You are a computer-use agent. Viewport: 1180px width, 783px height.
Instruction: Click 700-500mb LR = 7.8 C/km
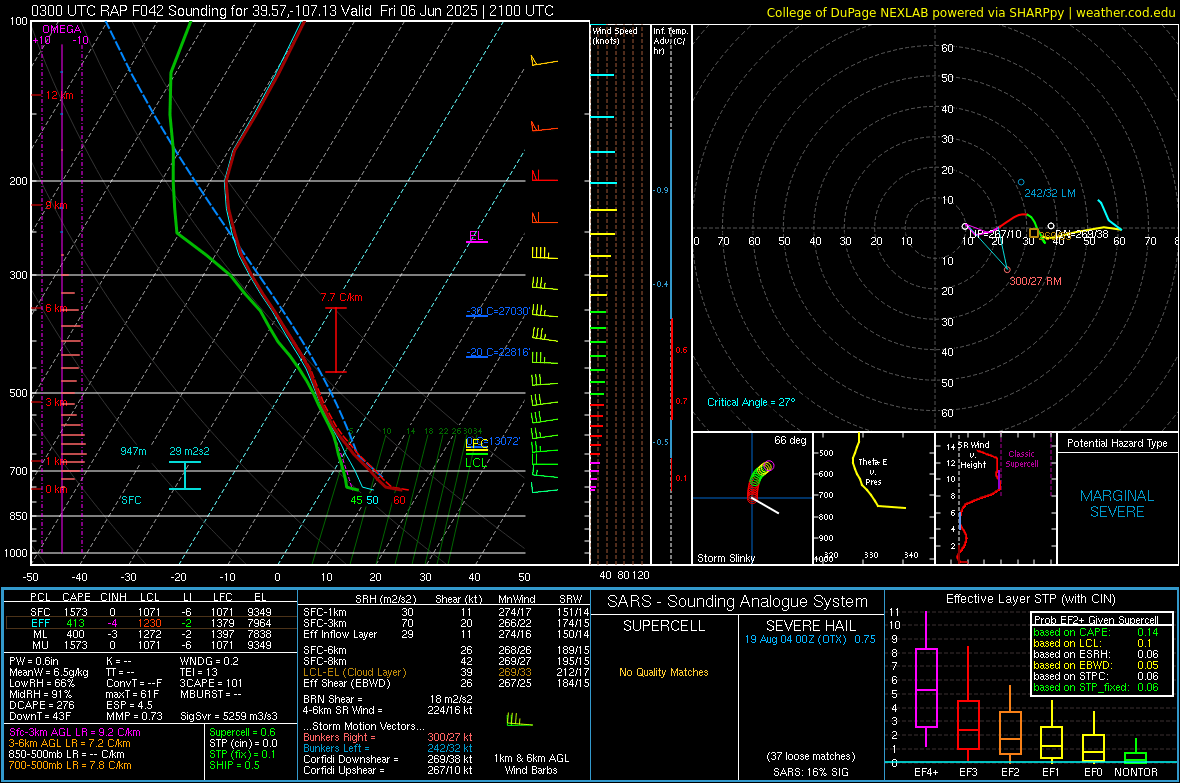click(x=70, y=765)
